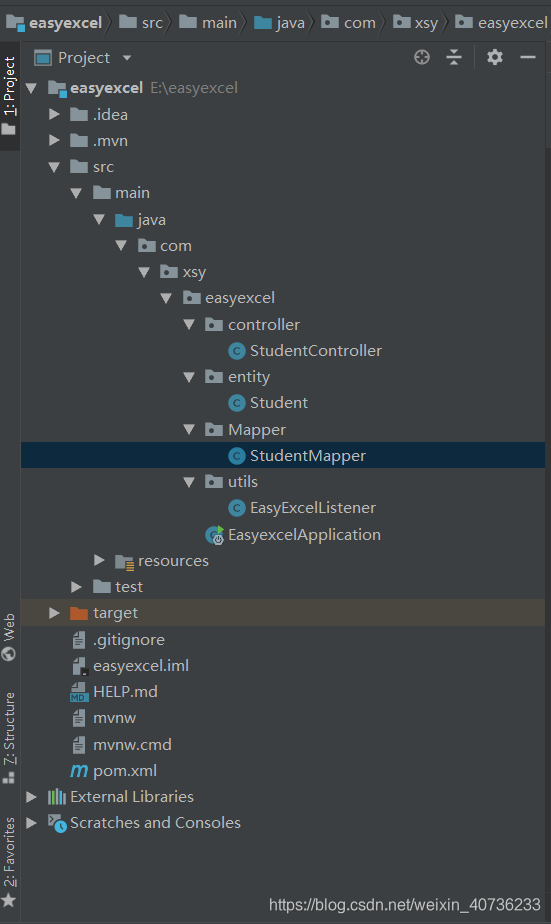
Task: Expand the .mvn folder
Action: (54, 140)
